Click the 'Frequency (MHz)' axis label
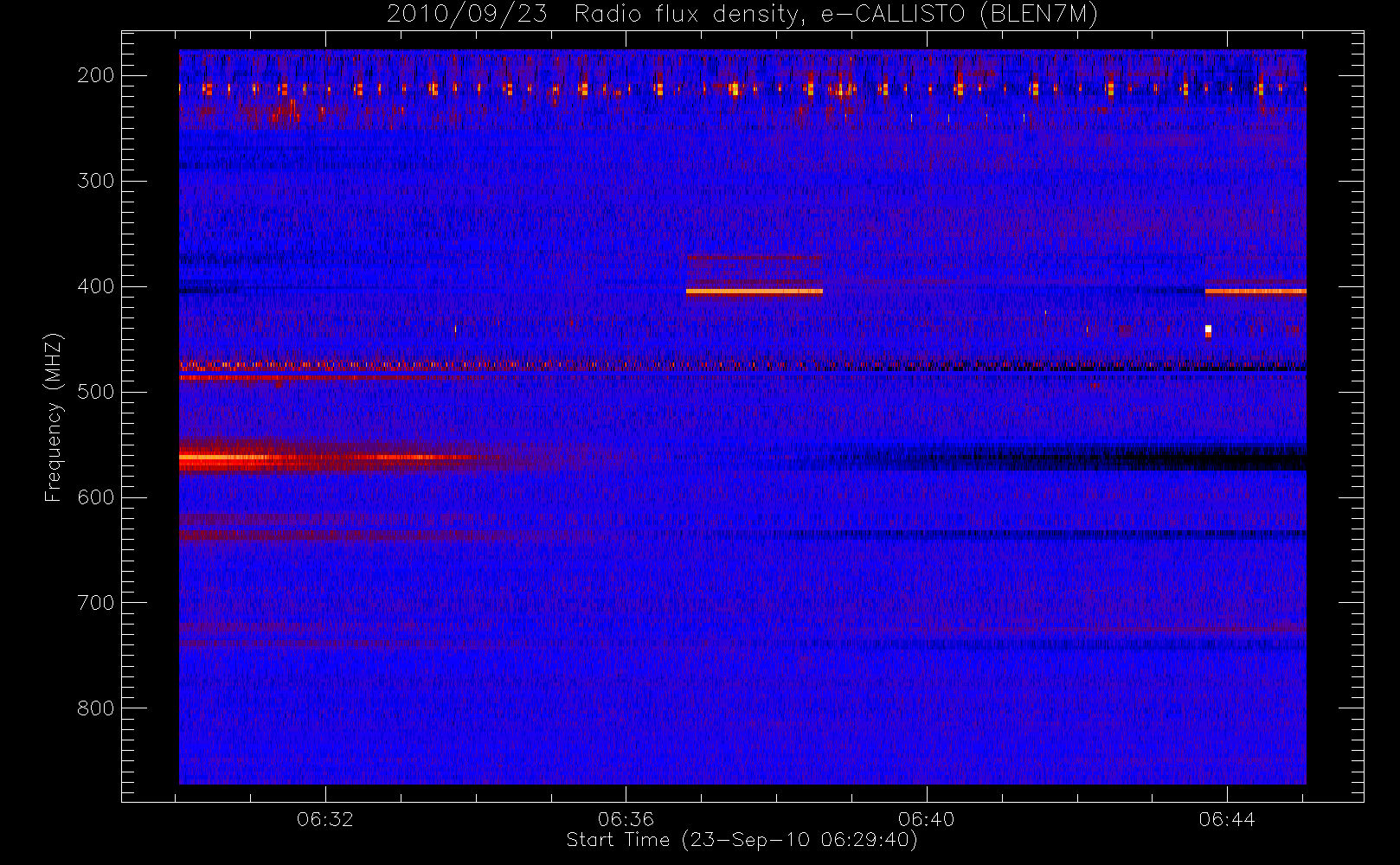Image resolution: width=1400 pixels, height=865 pixels. click(54, 417)
